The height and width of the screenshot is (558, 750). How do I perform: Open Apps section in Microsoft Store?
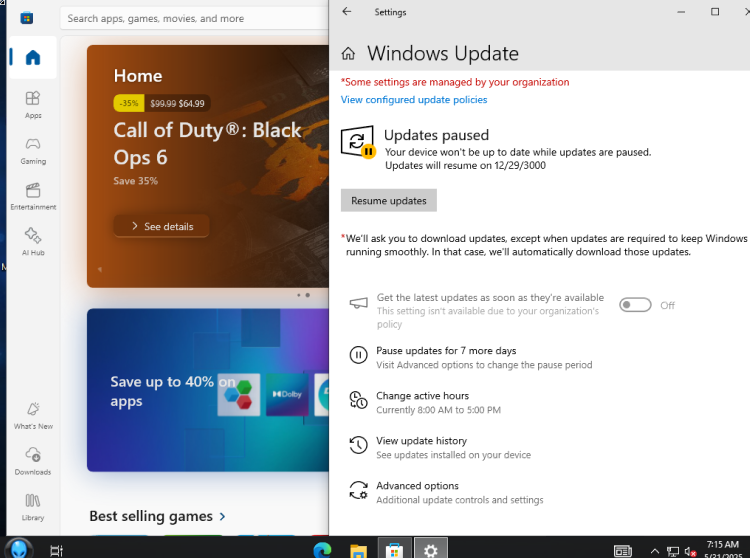[x=33, y=104]
